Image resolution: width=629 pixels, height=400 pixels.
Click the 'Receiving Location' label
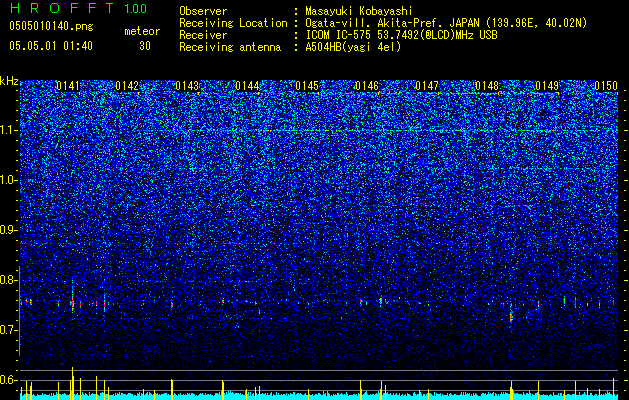click(233, 24)
